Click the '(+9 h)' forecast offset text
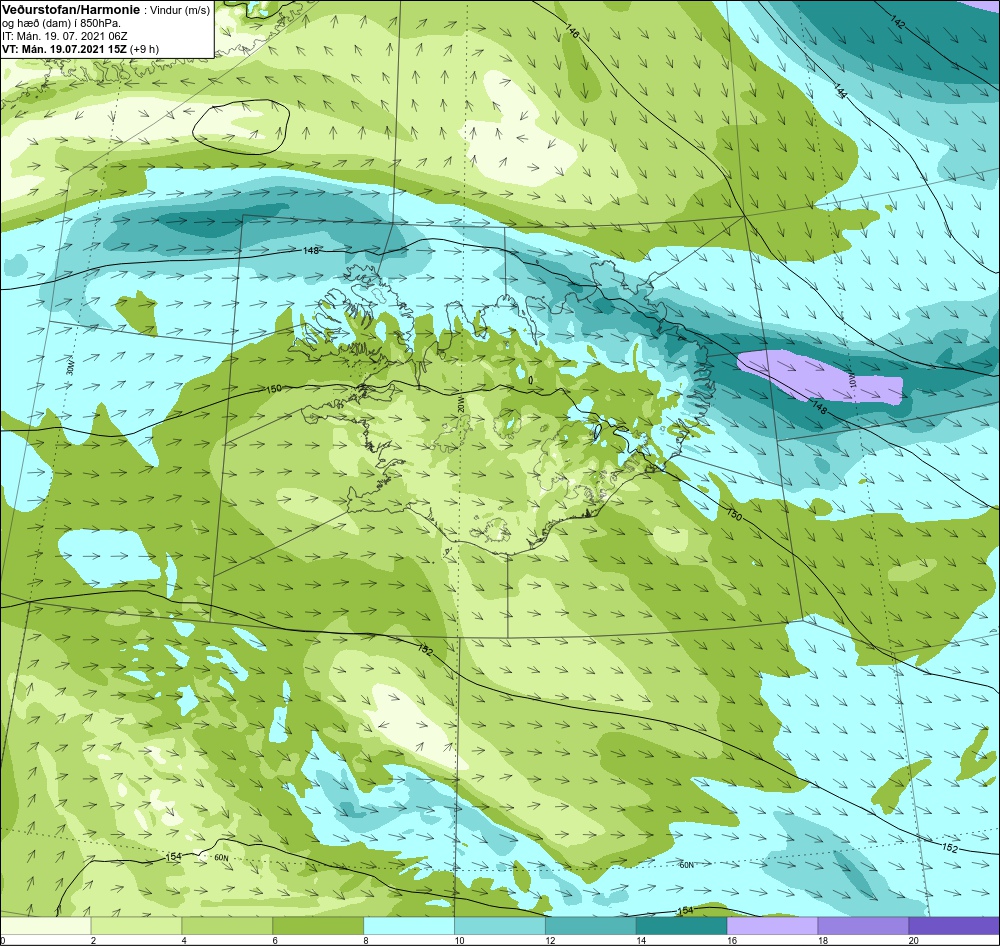Image resolution: width=1000 pixels, height=946 pixels. click(144, 49)
